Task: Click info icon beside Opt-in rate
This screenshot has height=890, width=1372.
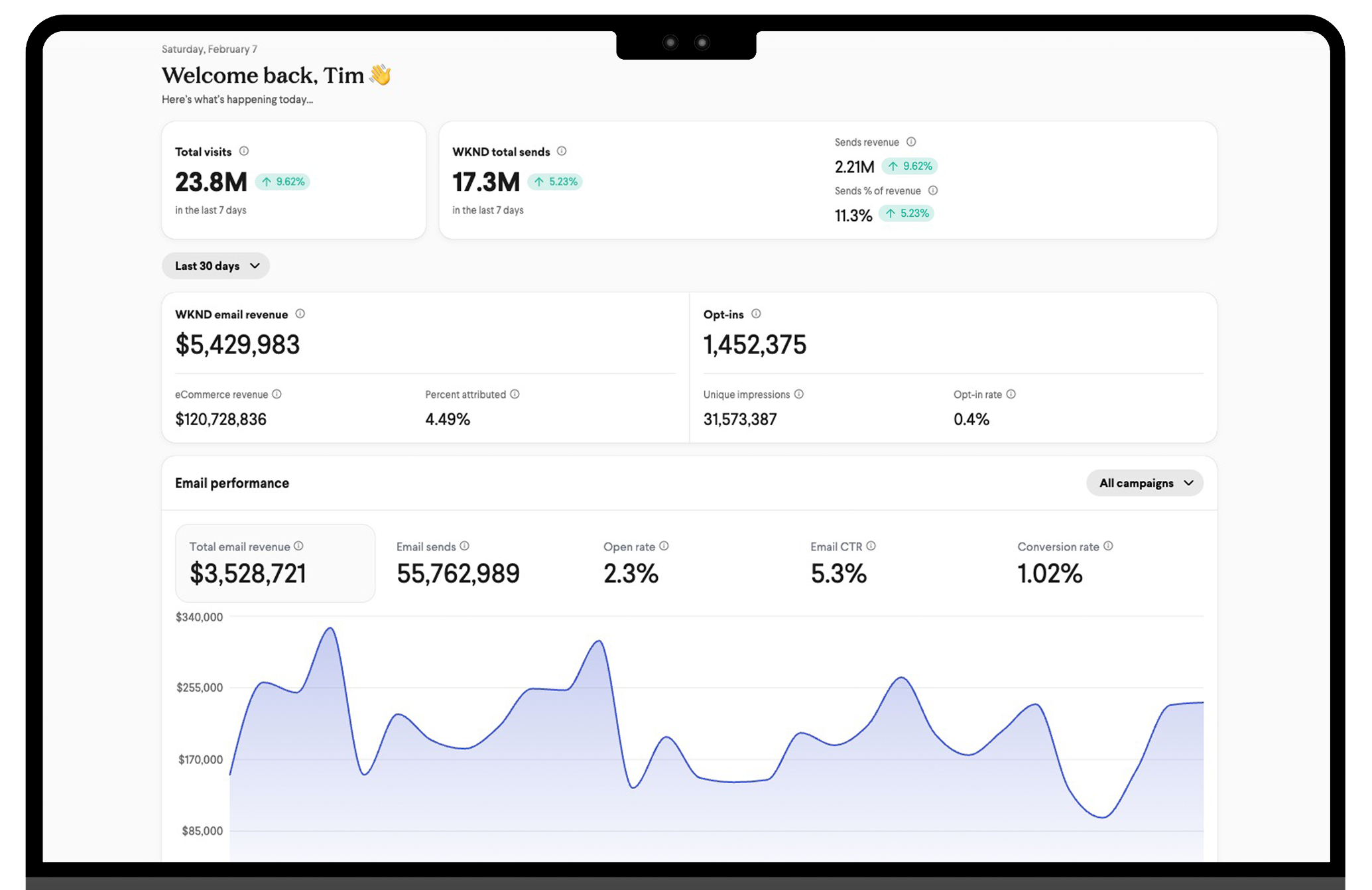Action: pyautogui.click(x=1011, y=394)
